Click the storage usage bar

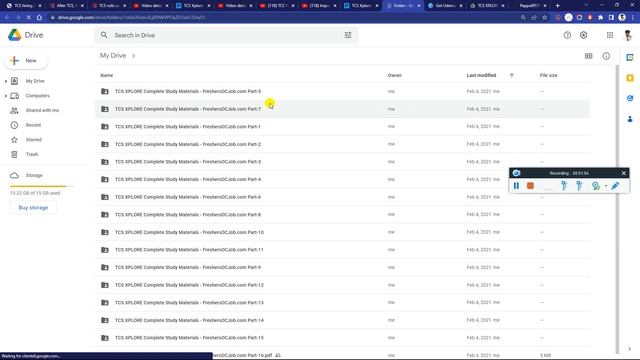point(42,186)
